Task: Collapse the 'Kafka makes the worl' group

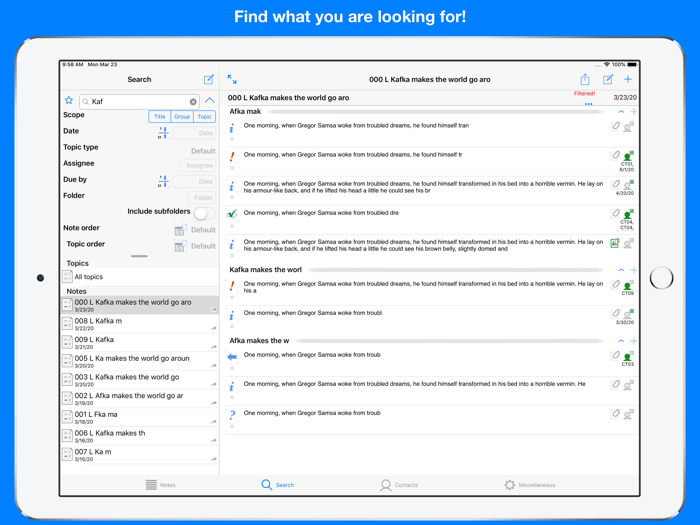Action: [x=620, y=270]
